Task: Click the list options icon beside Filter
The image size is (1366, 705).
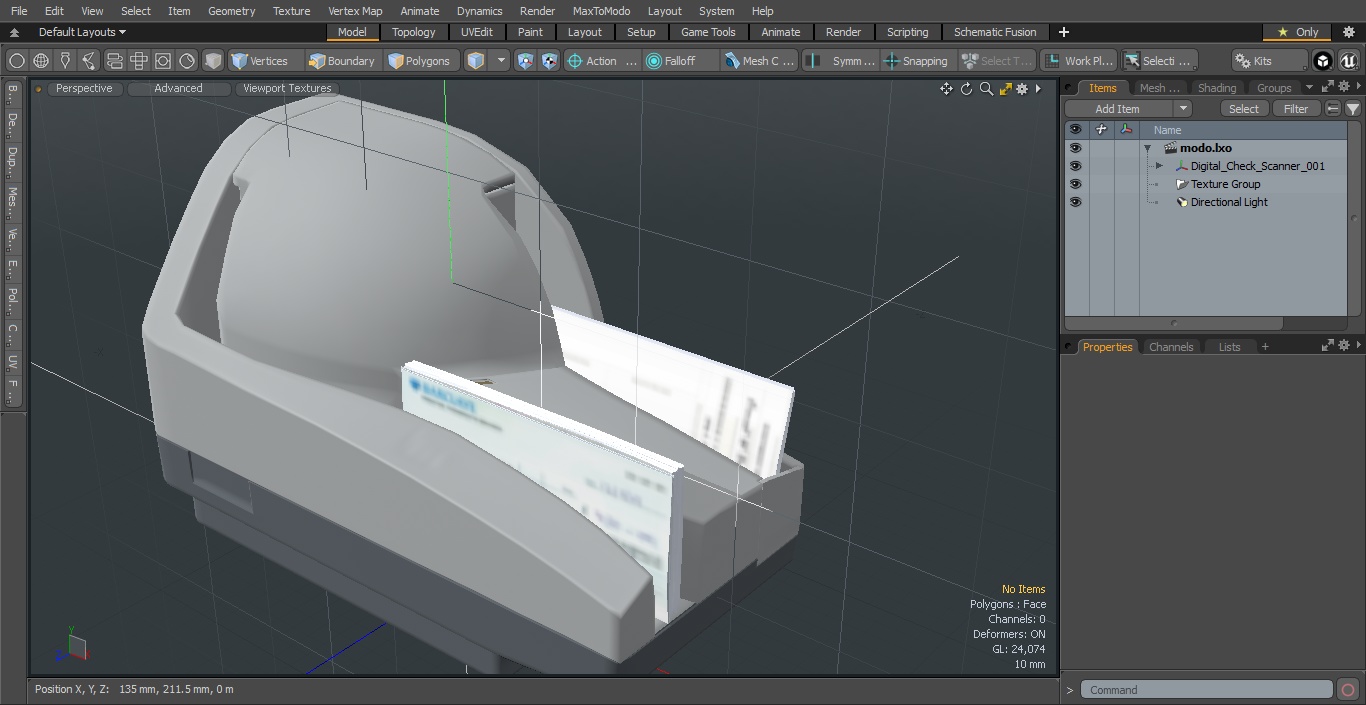Action: [1333, 109]
